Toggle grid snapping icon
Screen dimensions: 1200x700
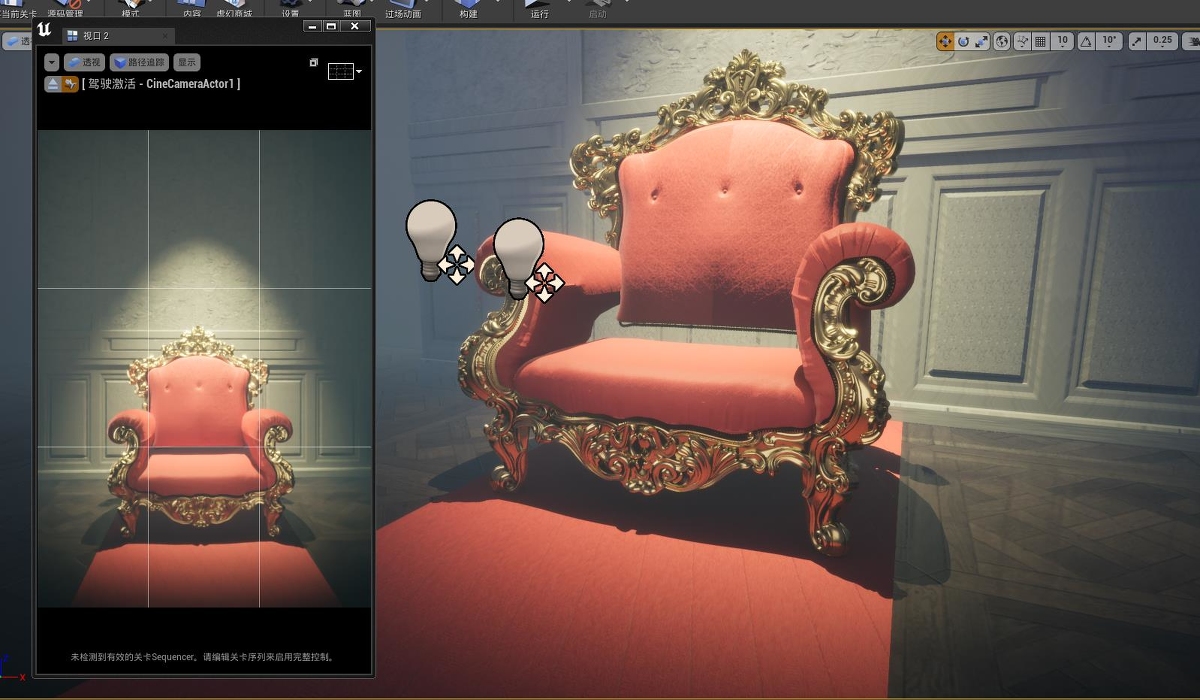click(x=1040, y=41)
